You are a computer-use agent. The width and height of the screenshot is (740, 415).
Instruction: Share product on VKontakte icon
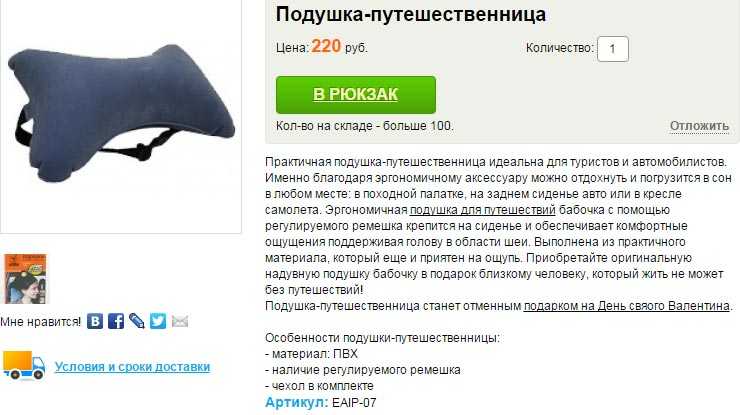pos(95,322)
